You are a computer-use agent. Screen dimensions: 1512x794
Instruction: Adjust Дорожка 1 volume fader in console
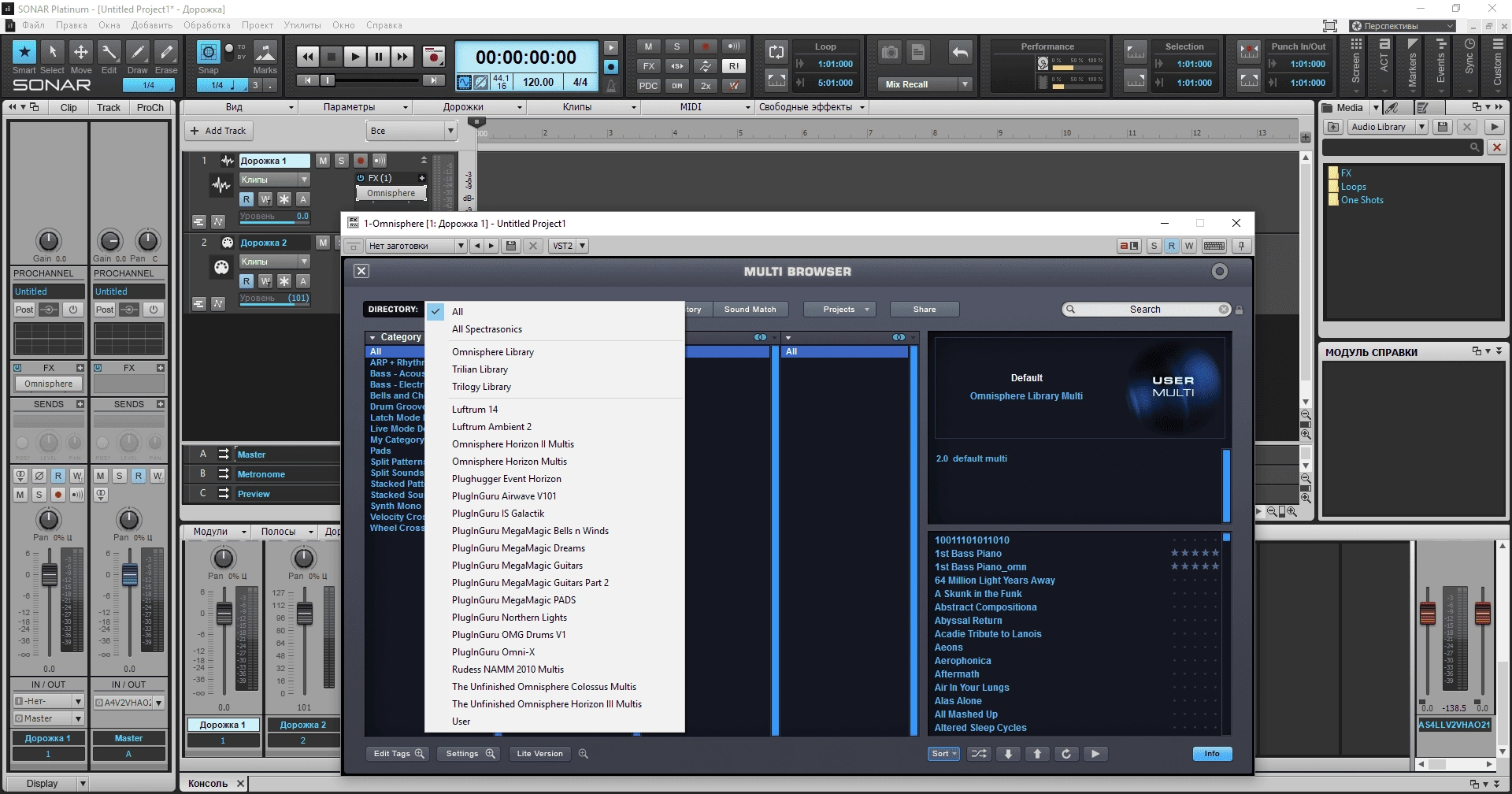click(x=224, y=613)
